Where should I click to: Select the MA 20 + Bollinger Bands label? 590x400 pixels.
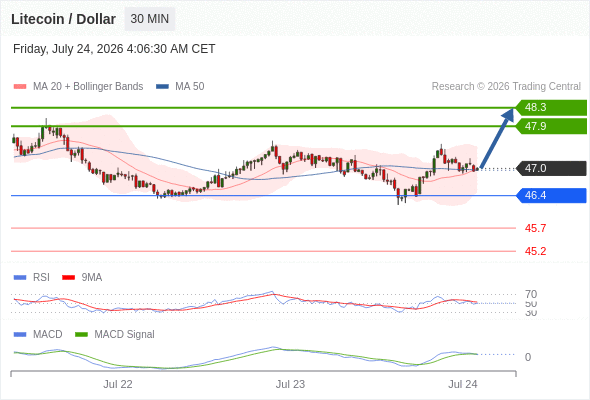[x=88, y=87]
